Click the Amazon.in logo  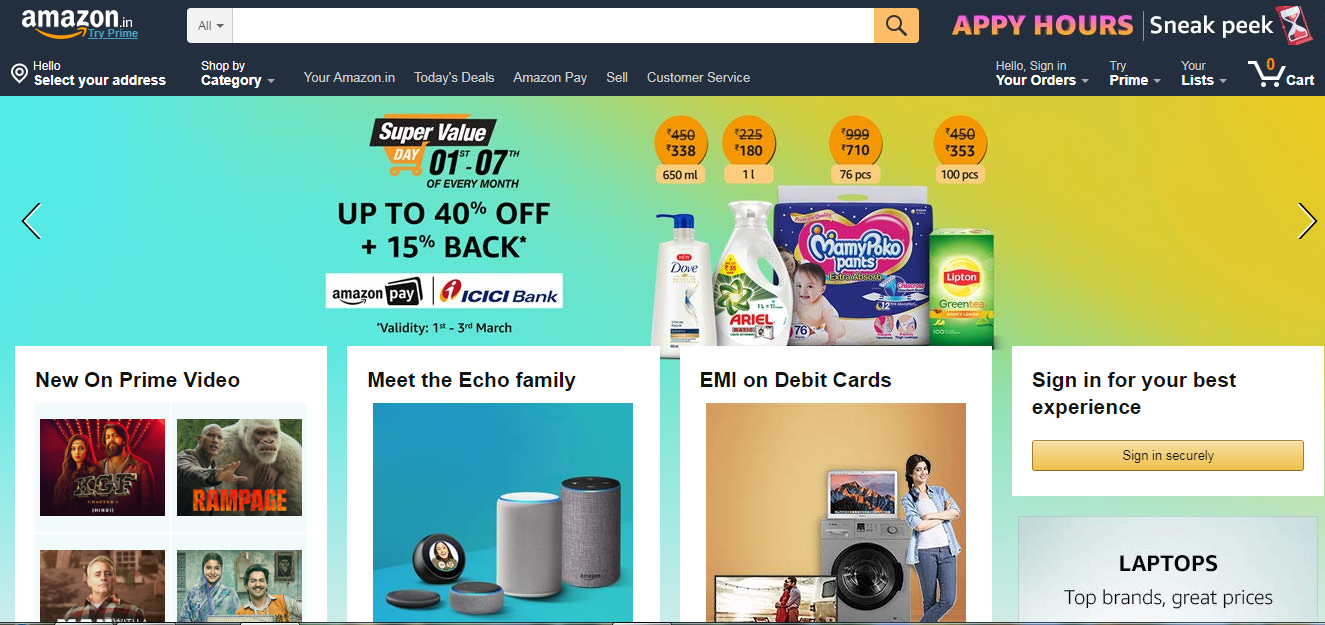click(77, 20)
